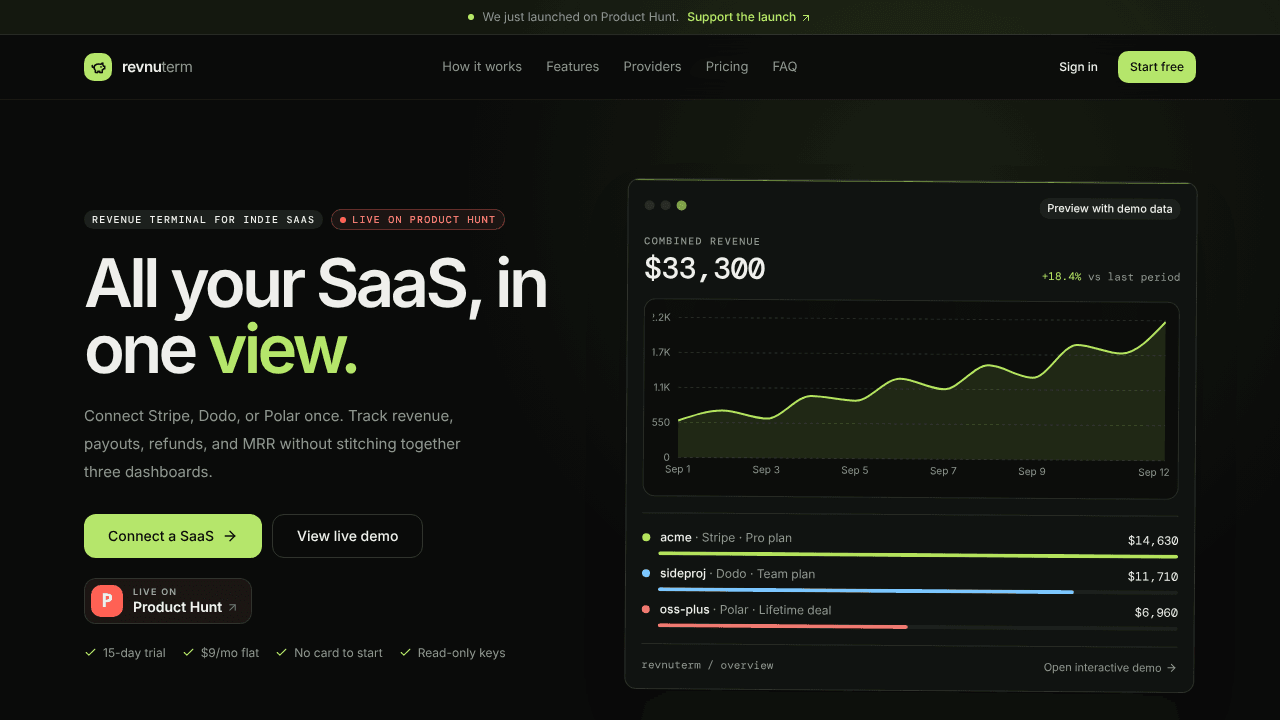Click the green window dot in demo panel
Screen dimensions: 1280x720
point(682,205)
